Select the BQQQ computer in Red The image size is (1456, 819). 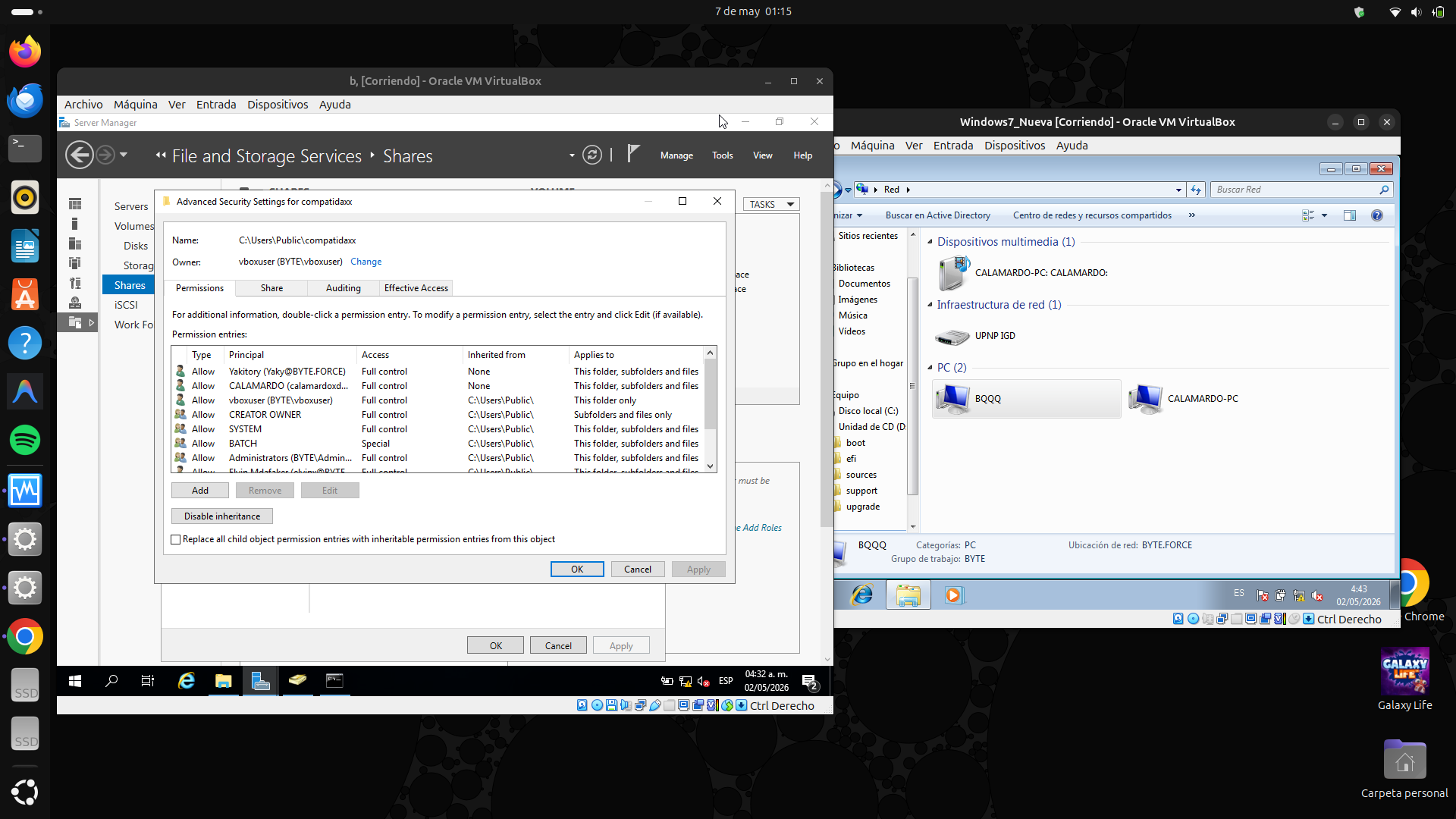coord(1026,399)
